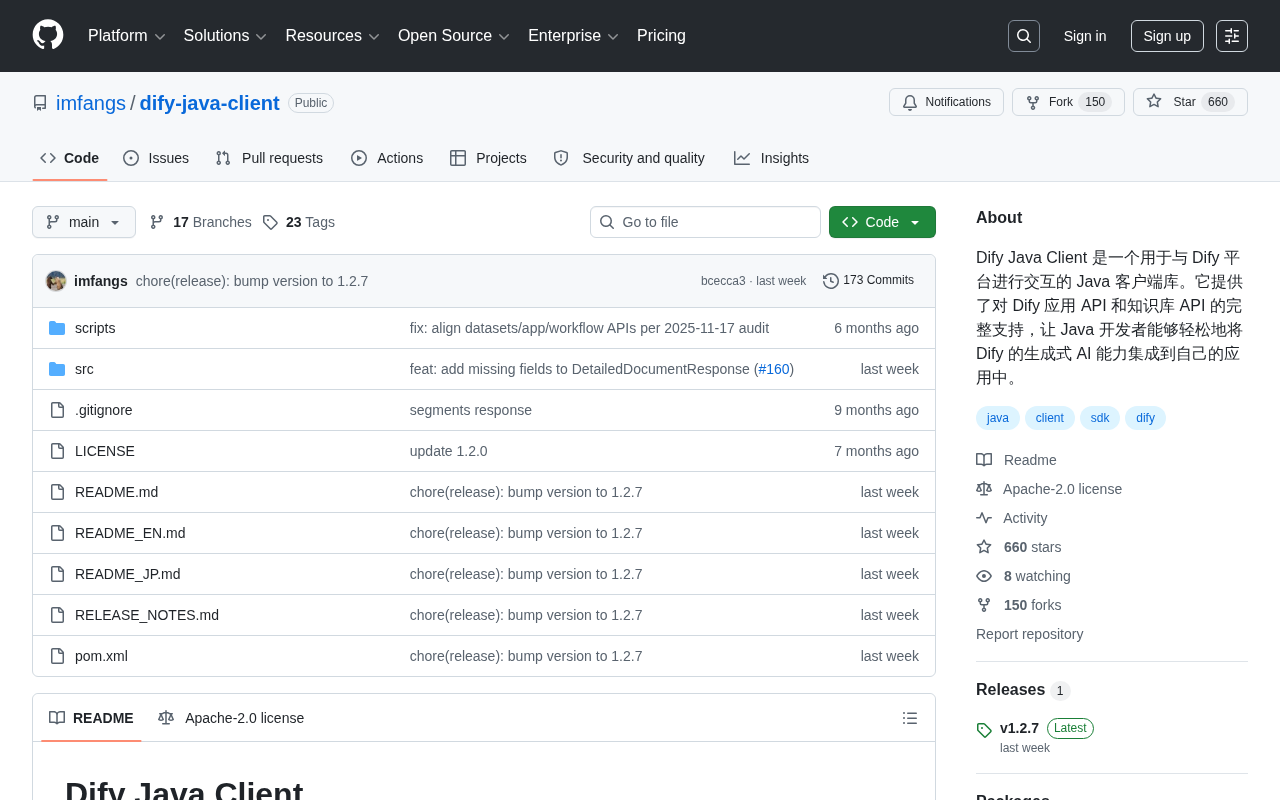Click the Sign in link
This screenshot has height=800, width=1280.
coord(1085,36)
